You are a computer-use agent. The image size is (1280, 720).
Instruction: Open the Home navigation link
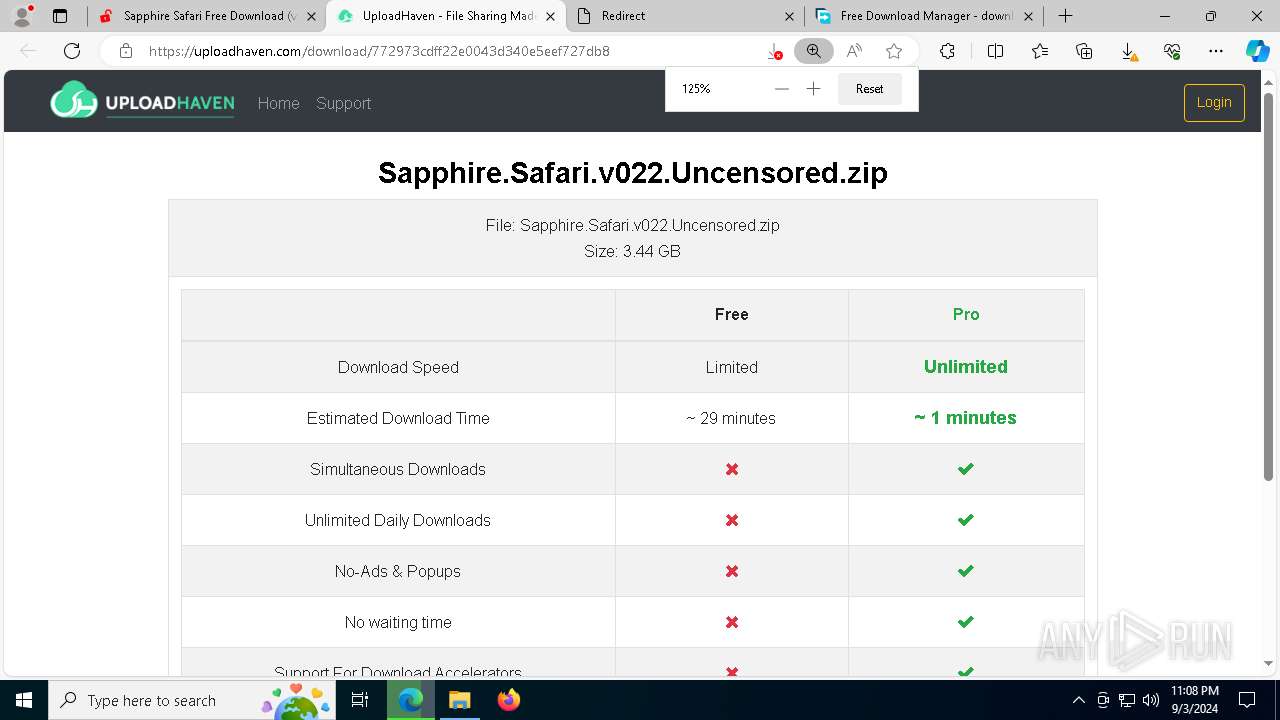point(278,103)
